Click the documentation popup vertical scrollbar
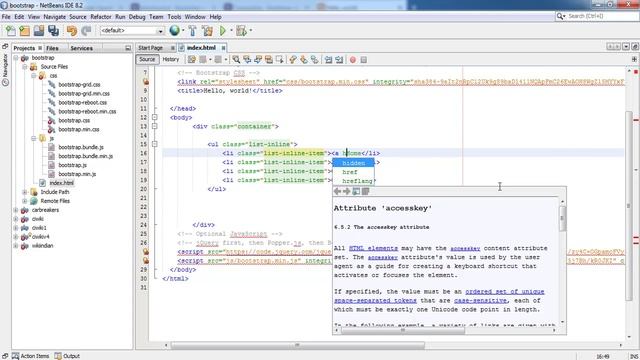The height and width of the screenshot is (360, 640). coord(562,218)
